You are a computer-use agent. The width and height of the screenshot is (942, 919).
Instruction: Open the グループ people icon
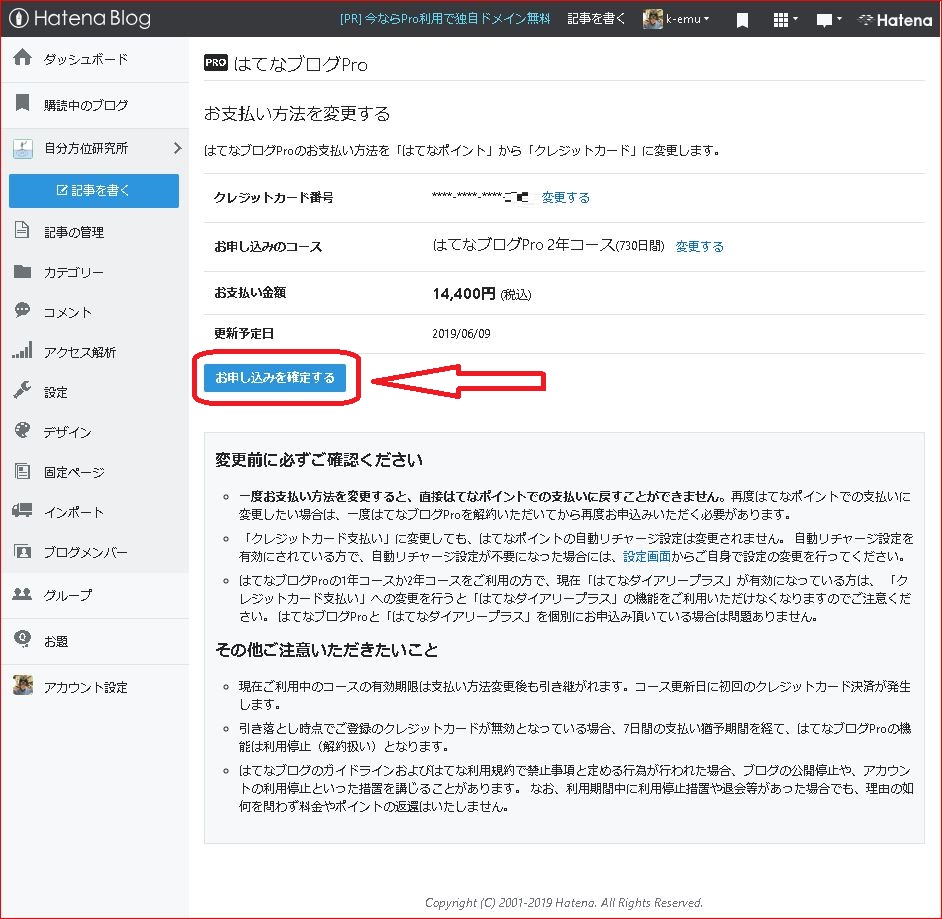tap(22, 593)
